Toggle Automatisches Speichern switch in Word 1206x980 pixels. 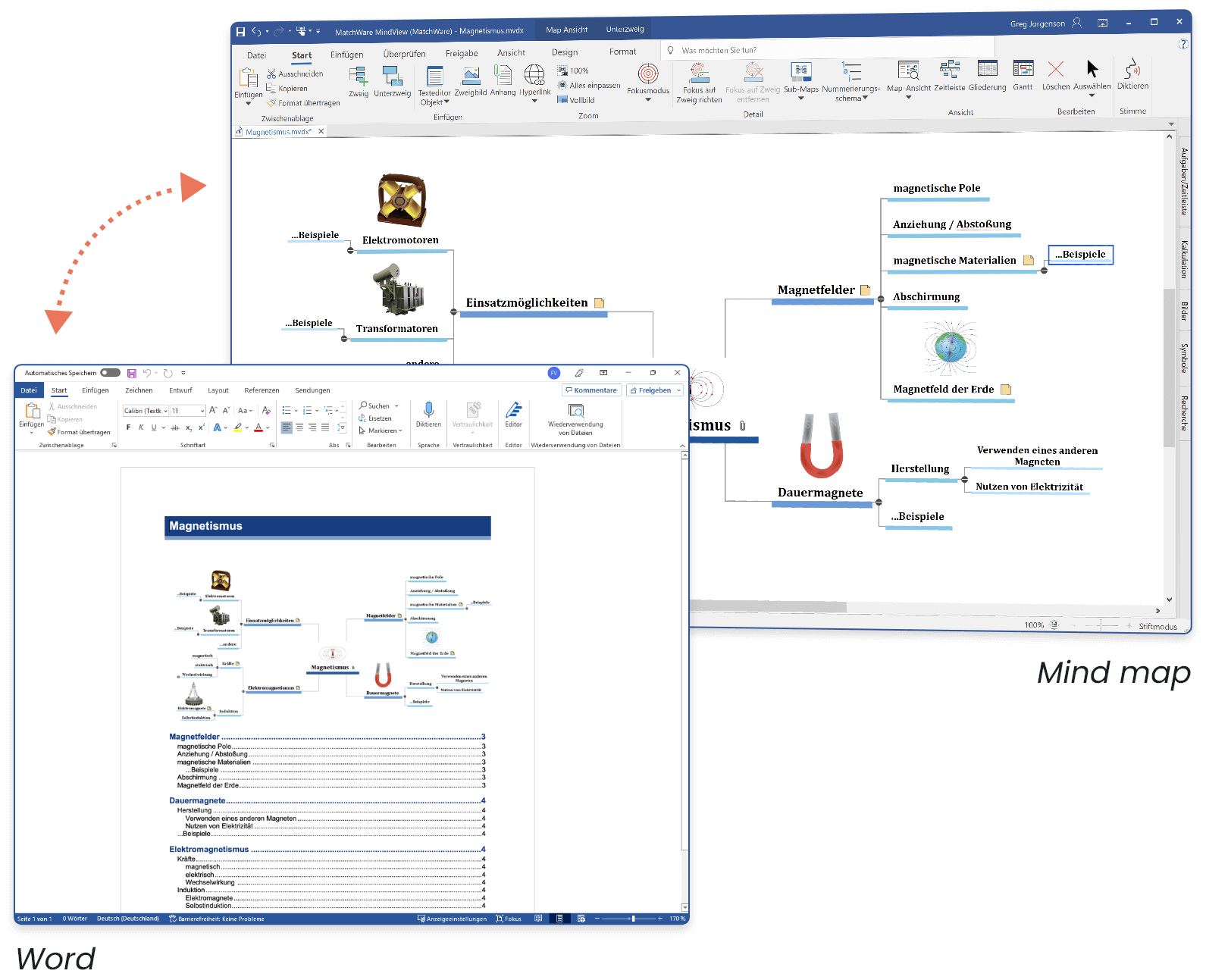pyautogui.click(x=111, y=373)
